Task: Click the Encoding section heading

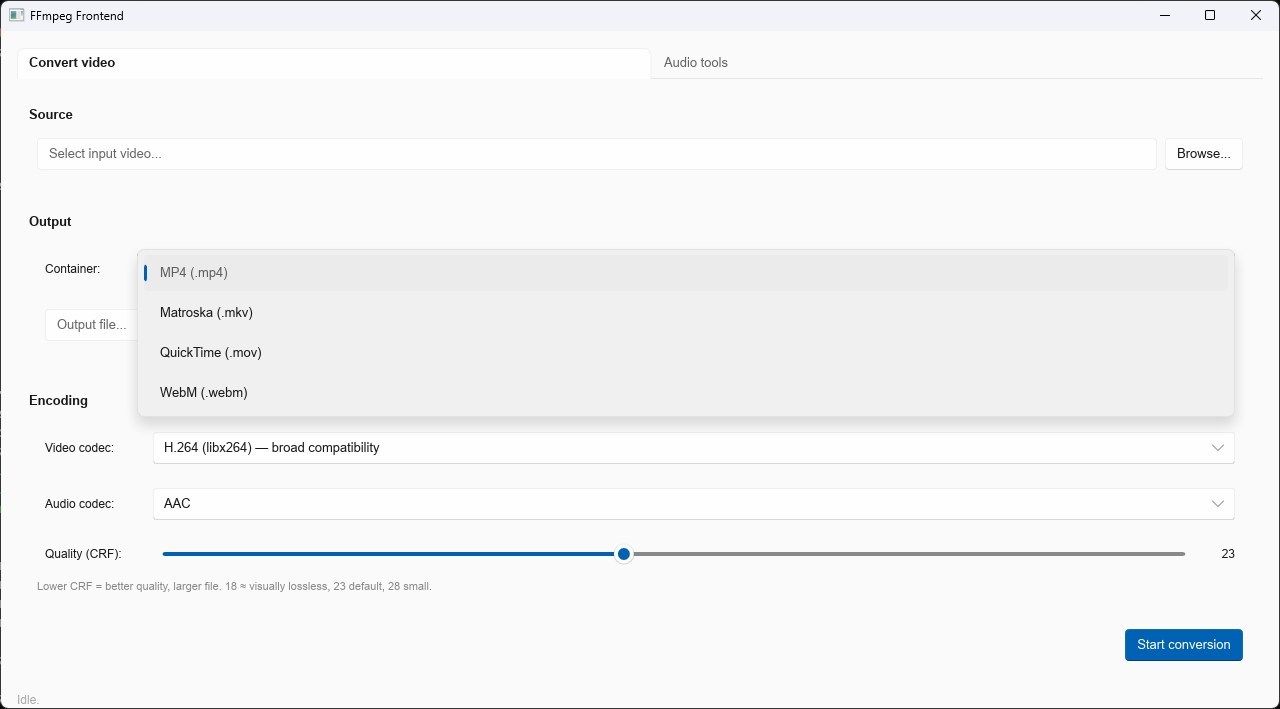Action: [x=58, y=400]
